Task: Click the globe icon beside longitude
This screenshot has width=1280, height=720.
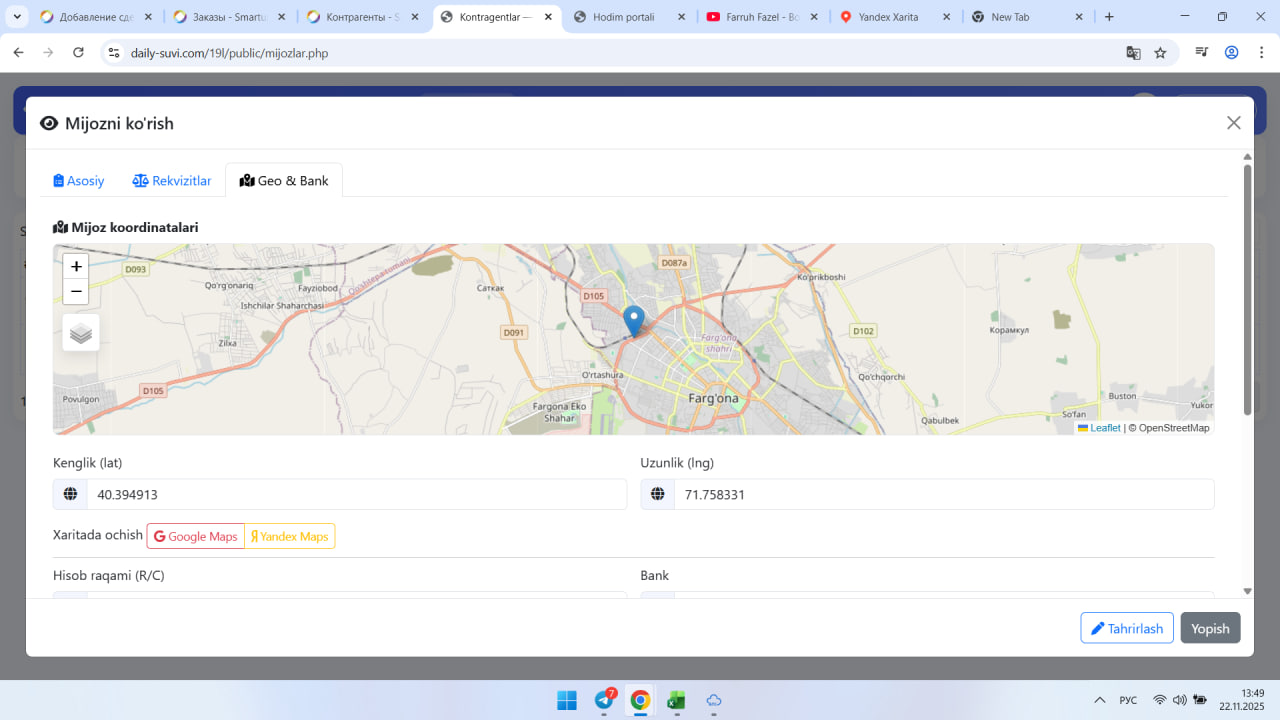Action: tap(658, 494)
